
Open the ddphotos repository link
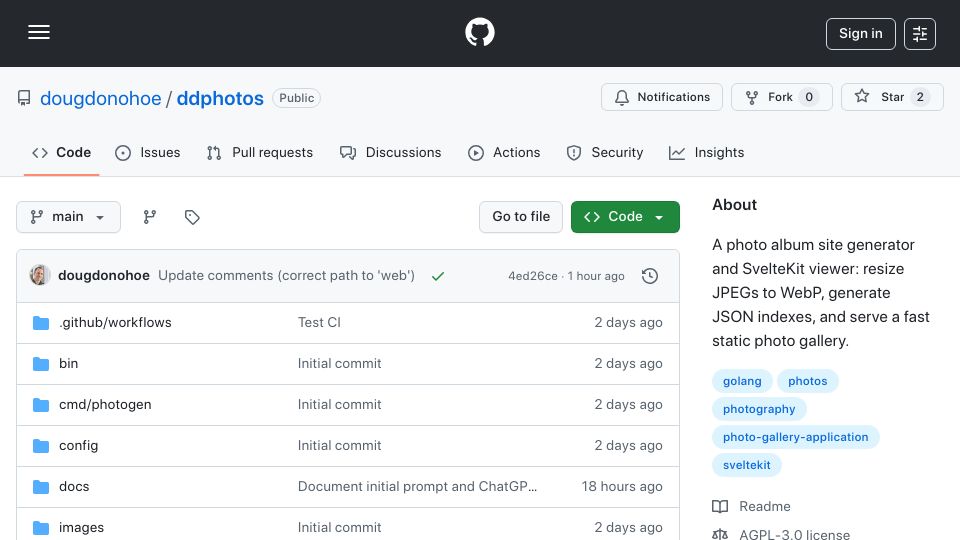pyautogui.click(x=220, y=99)
